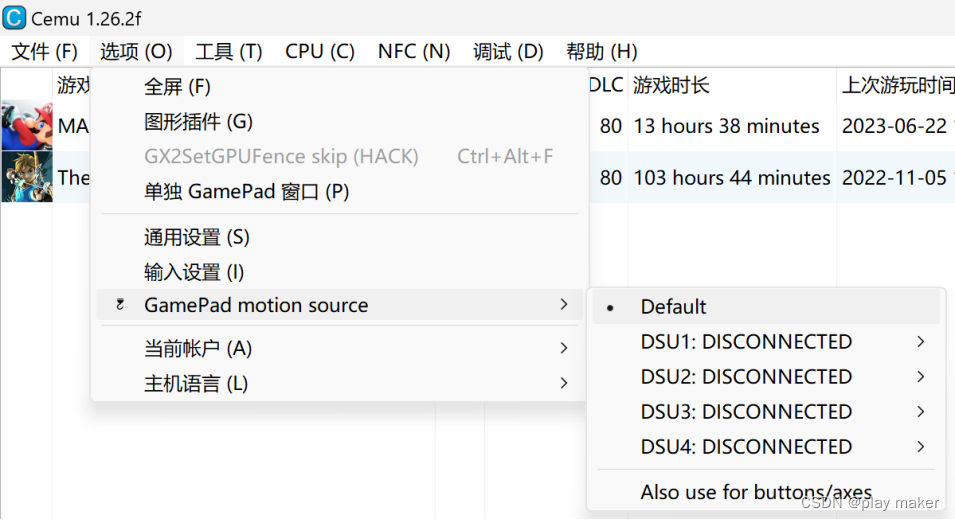Image resolution: width=955 pixels, height=520 pixels.
Task: Open the CPU (C) menu
Action: [x=320, y=52]
